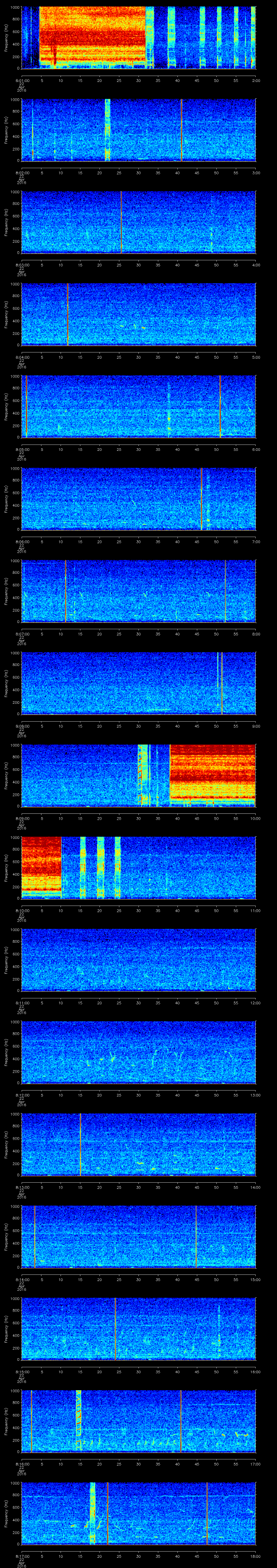Image resolution: width=277 pixels, height=1568 pixels.
Task: Open the spectrogram panel starting at 8:05:00
Action: 138,407
